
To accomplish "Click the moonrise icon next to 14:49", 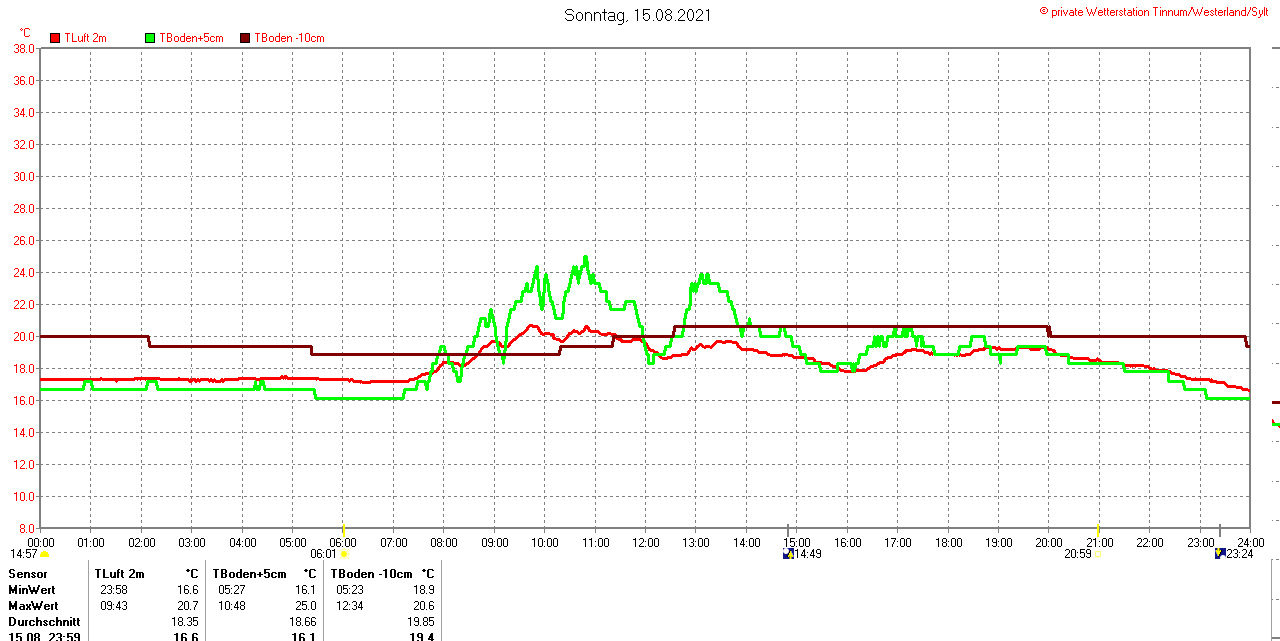I will point(787,553).
